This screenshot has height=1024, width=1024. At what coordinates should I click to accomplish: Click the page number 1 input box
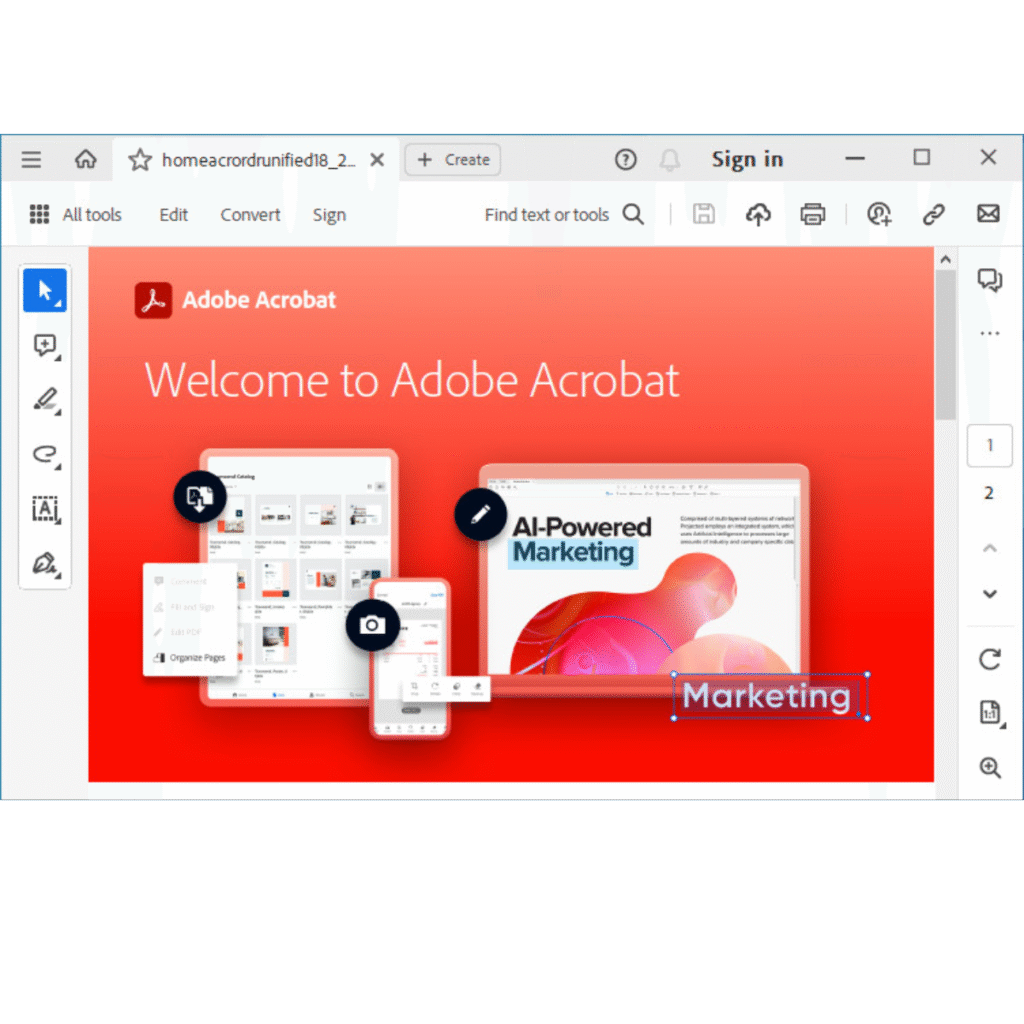pyautogui.click(x=990, y=446)
